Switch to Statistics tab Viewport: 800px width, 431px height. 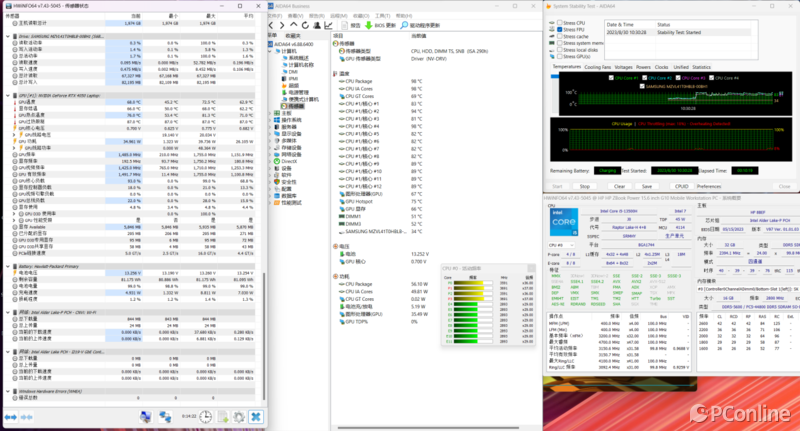702,67
